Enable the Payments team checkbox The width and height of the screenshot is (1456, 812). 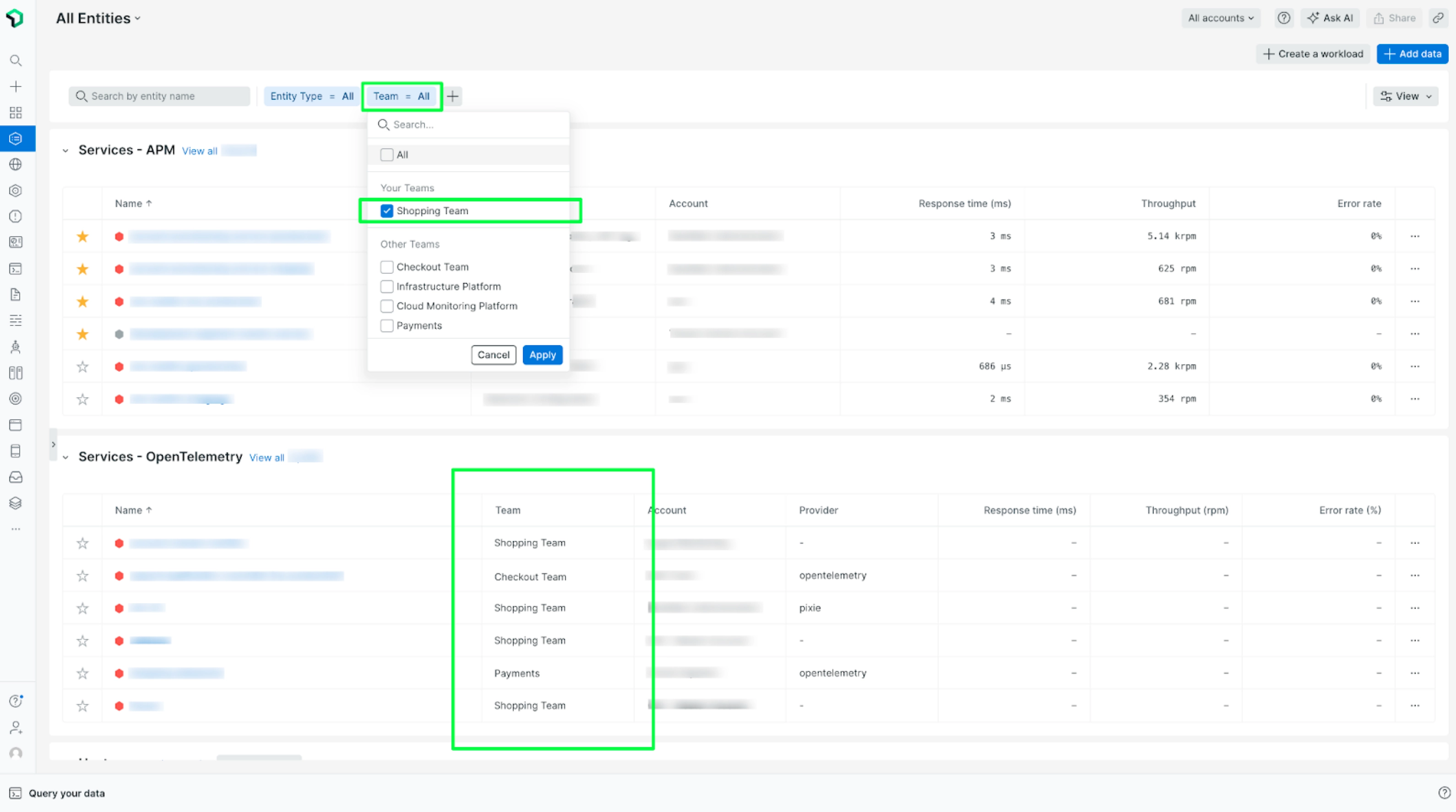pos(386,325)
